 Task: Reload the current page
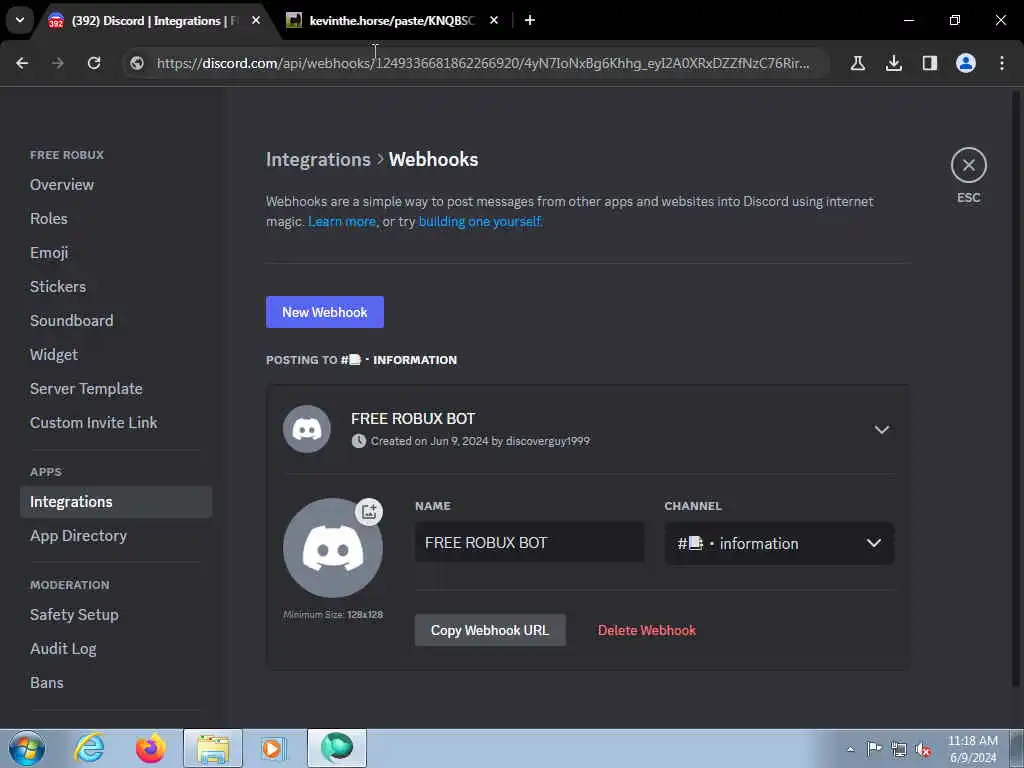point(94,63)
